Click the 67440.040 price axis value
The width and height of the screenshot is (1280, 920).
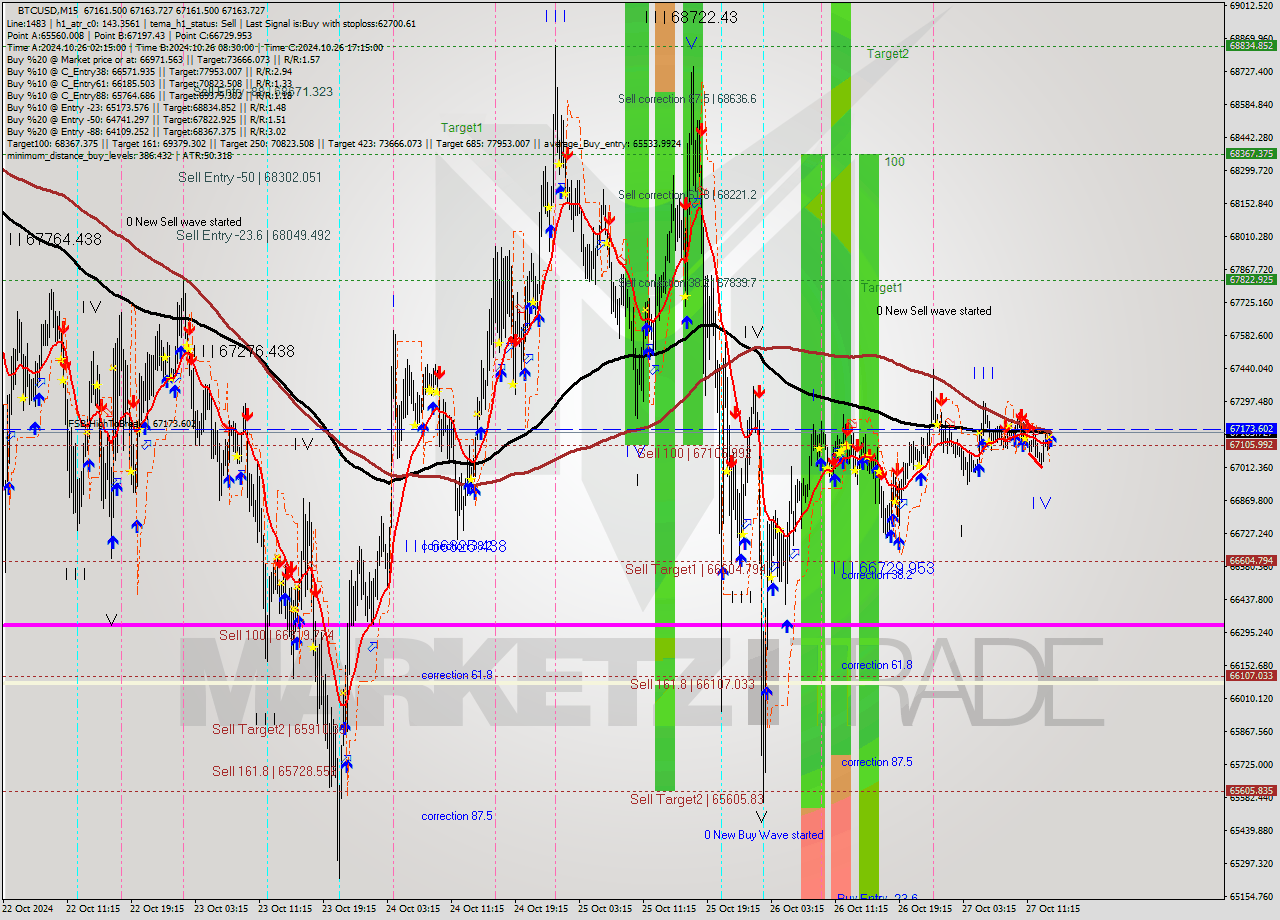tap(1251, 368)
